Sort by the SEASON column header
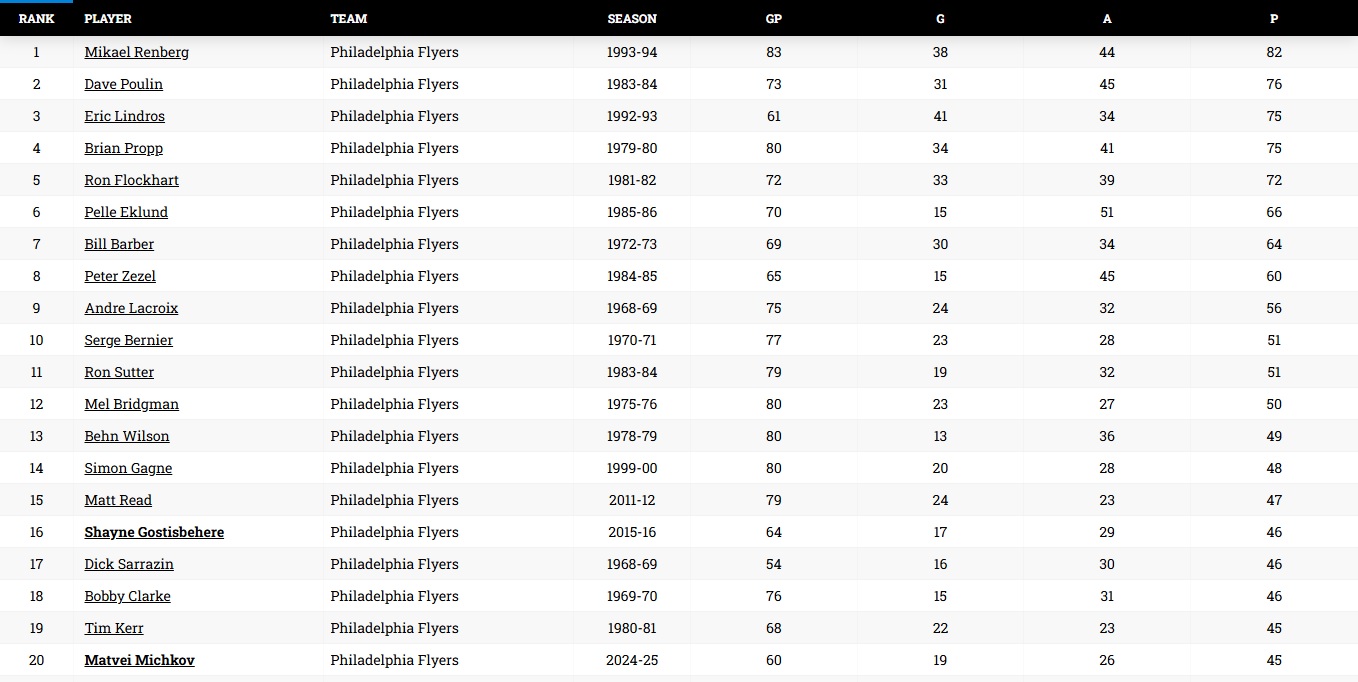Image resolution: width=1358 pixels, height=682 pixels. click(632, 18)
